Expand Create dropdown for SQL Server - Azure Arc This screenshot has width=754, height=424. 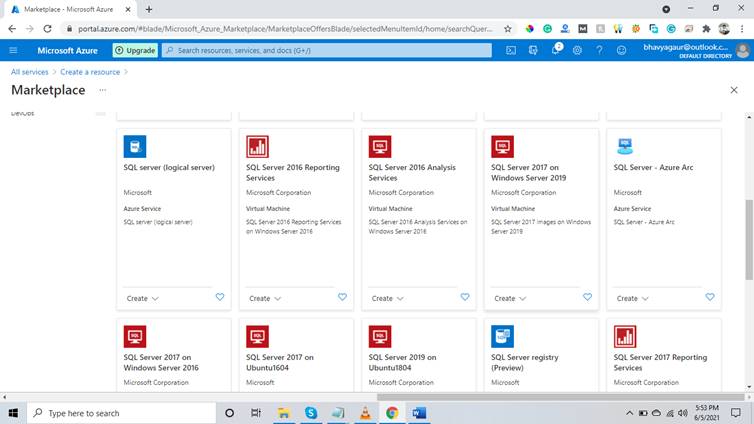(633, 299)
